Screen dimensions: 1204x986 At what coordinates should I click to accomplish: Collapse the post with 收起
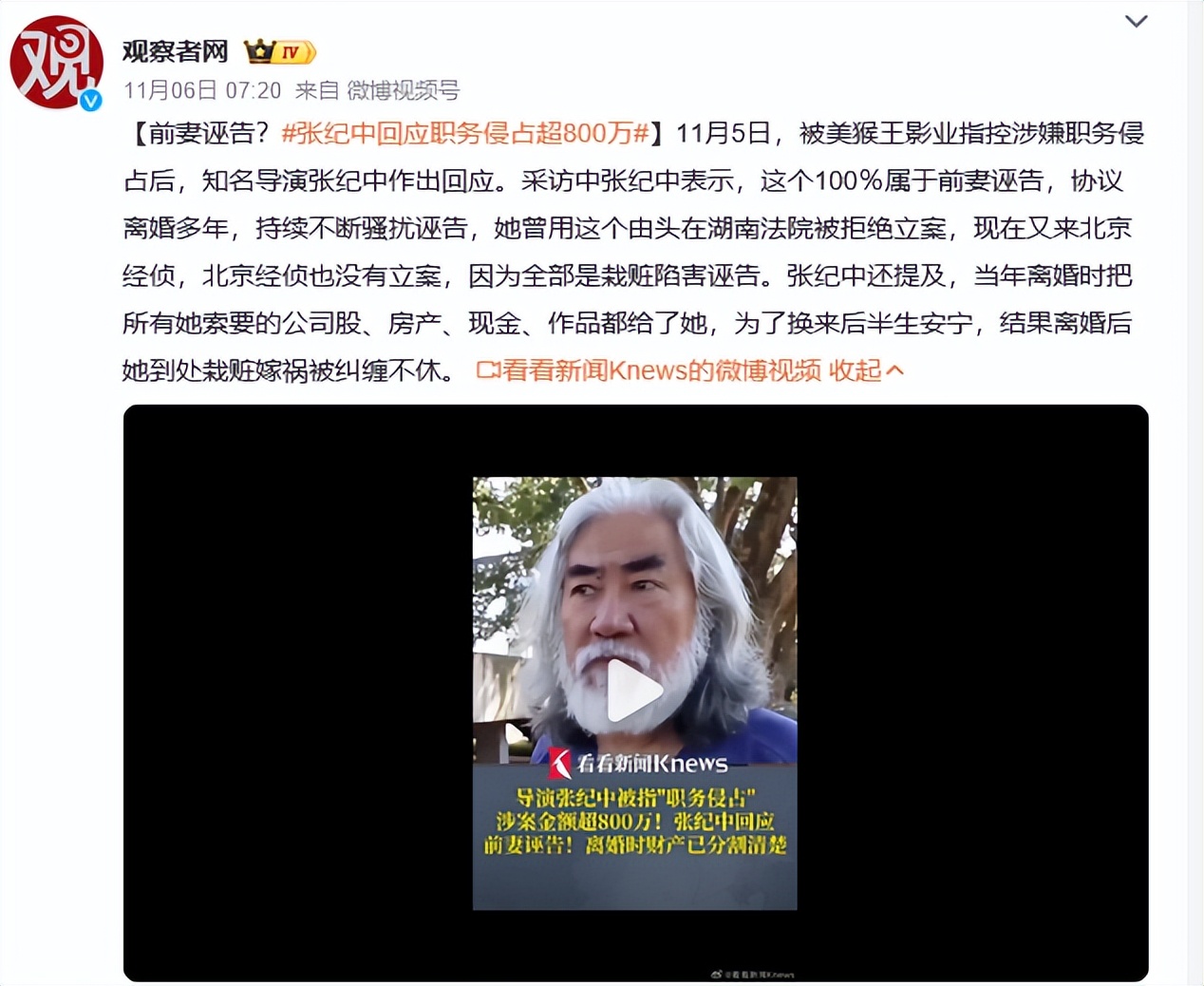point(855,370)
